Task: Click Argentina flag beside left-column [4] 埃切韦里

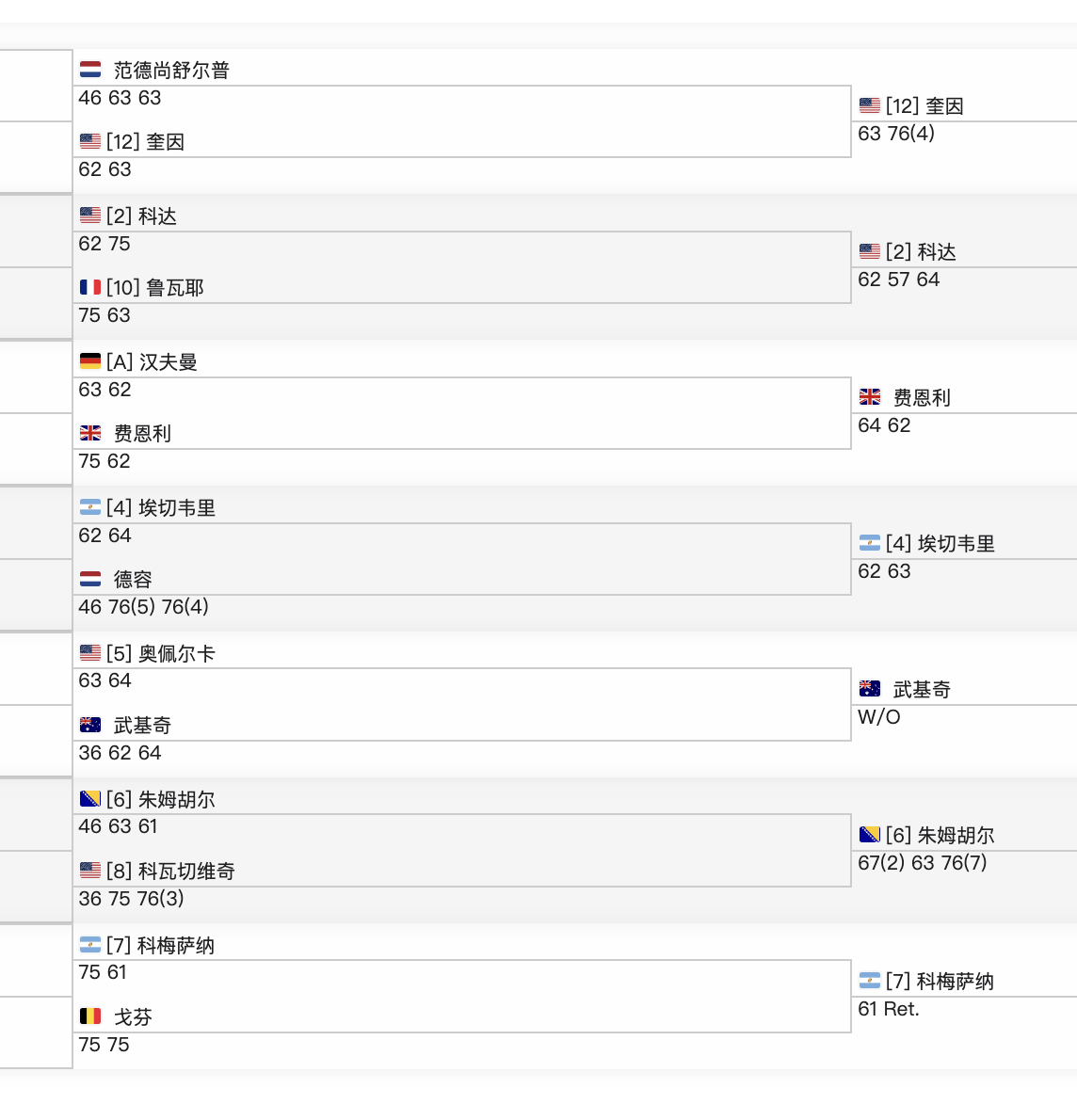Action: point(90,507)
